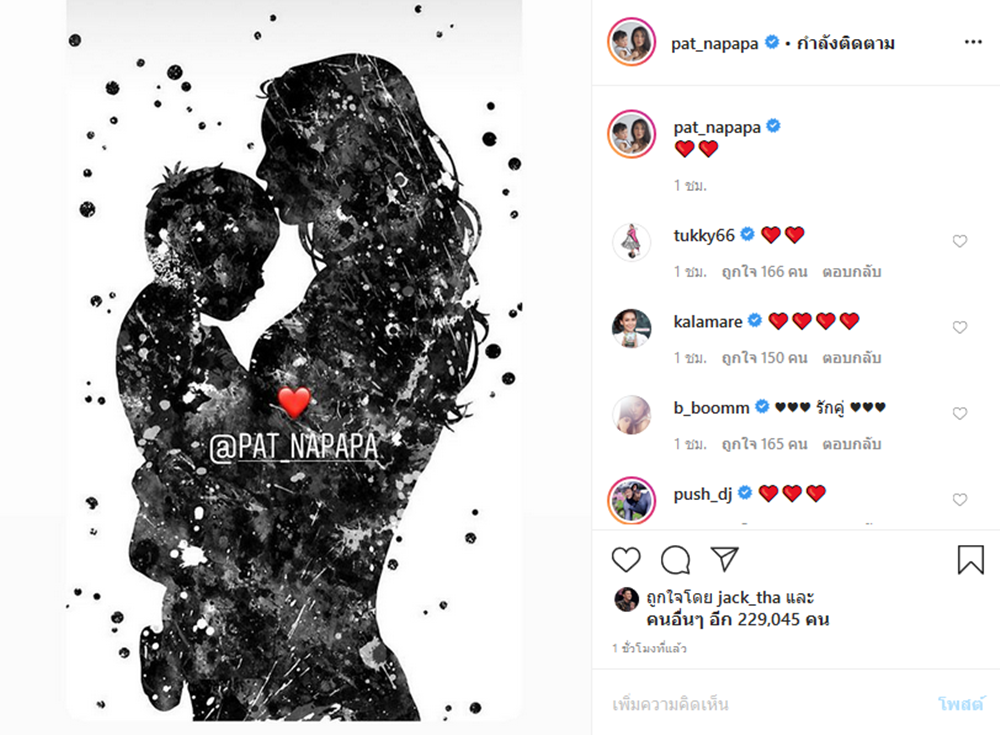
Task: Focus the เพิ่มความคิดเห็น comment field
Action: point(765,704)
